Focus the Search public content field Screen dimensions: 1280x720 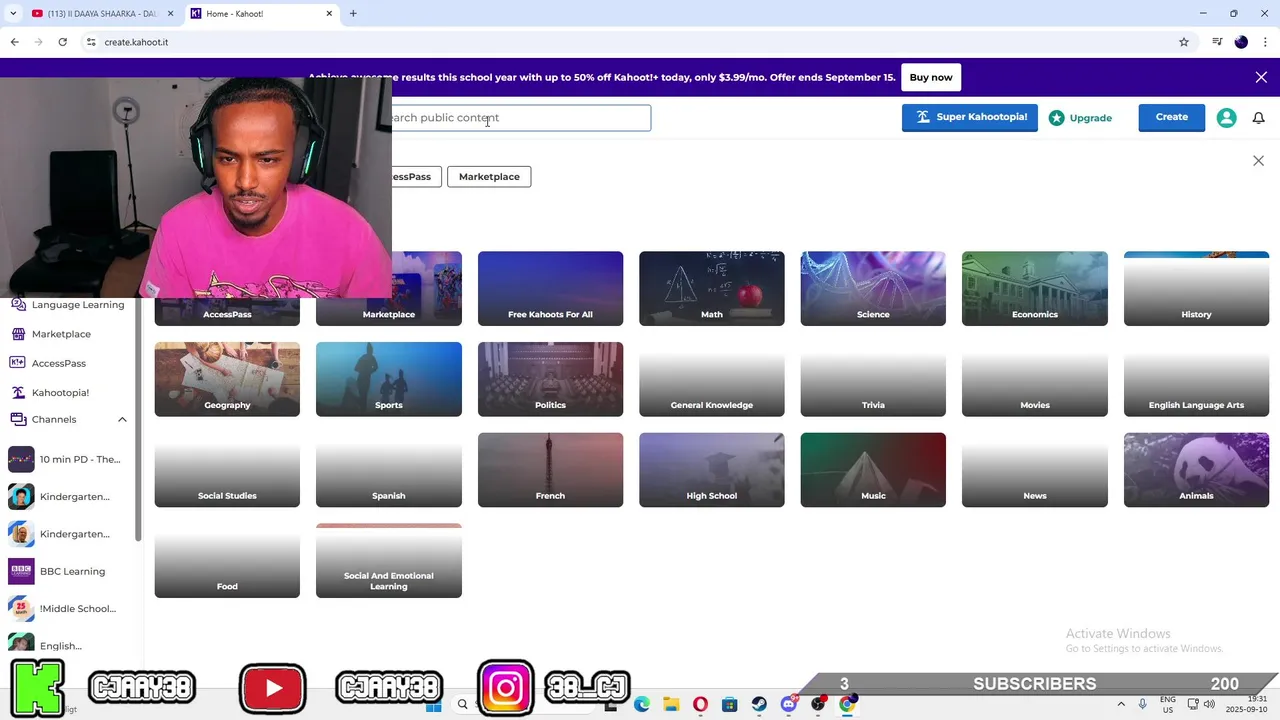(x=520, y=118)
